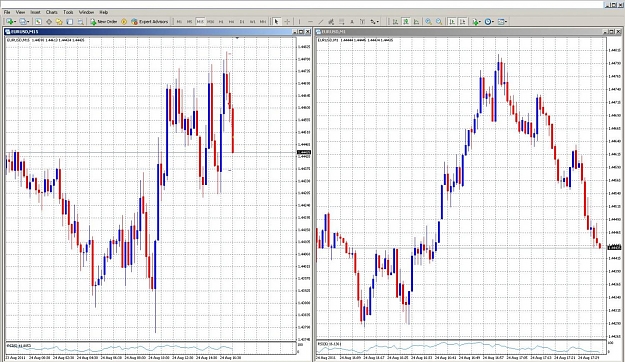
Task: Select the Cursor arrow tool
Action: [x=276, y=22]
